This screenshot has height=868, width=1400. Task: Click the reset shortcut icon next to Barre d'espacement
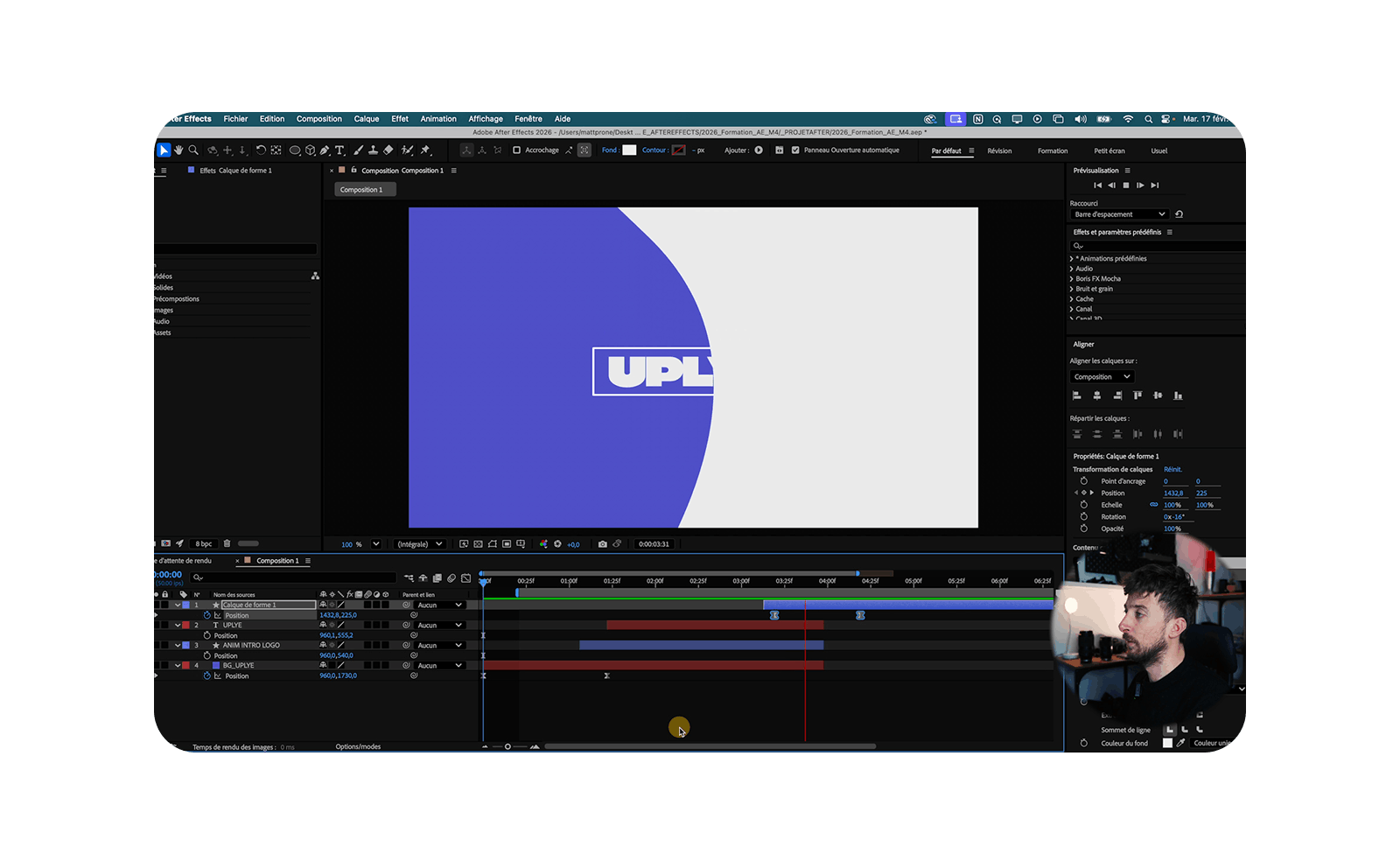point(1179,214)
